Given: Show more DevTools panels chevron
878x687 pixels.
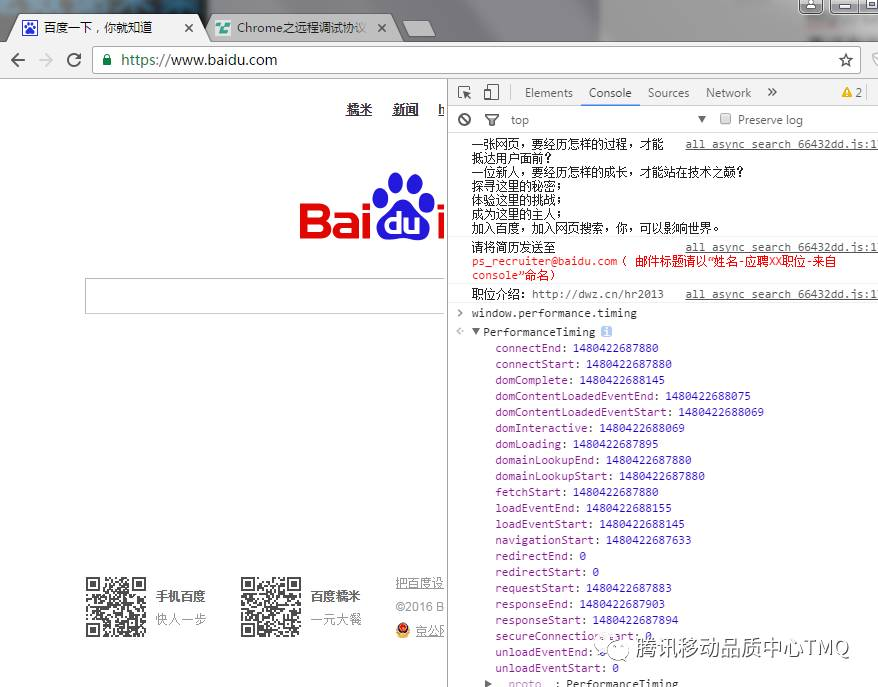Looking at the screenshot, I should coord(772,92).
